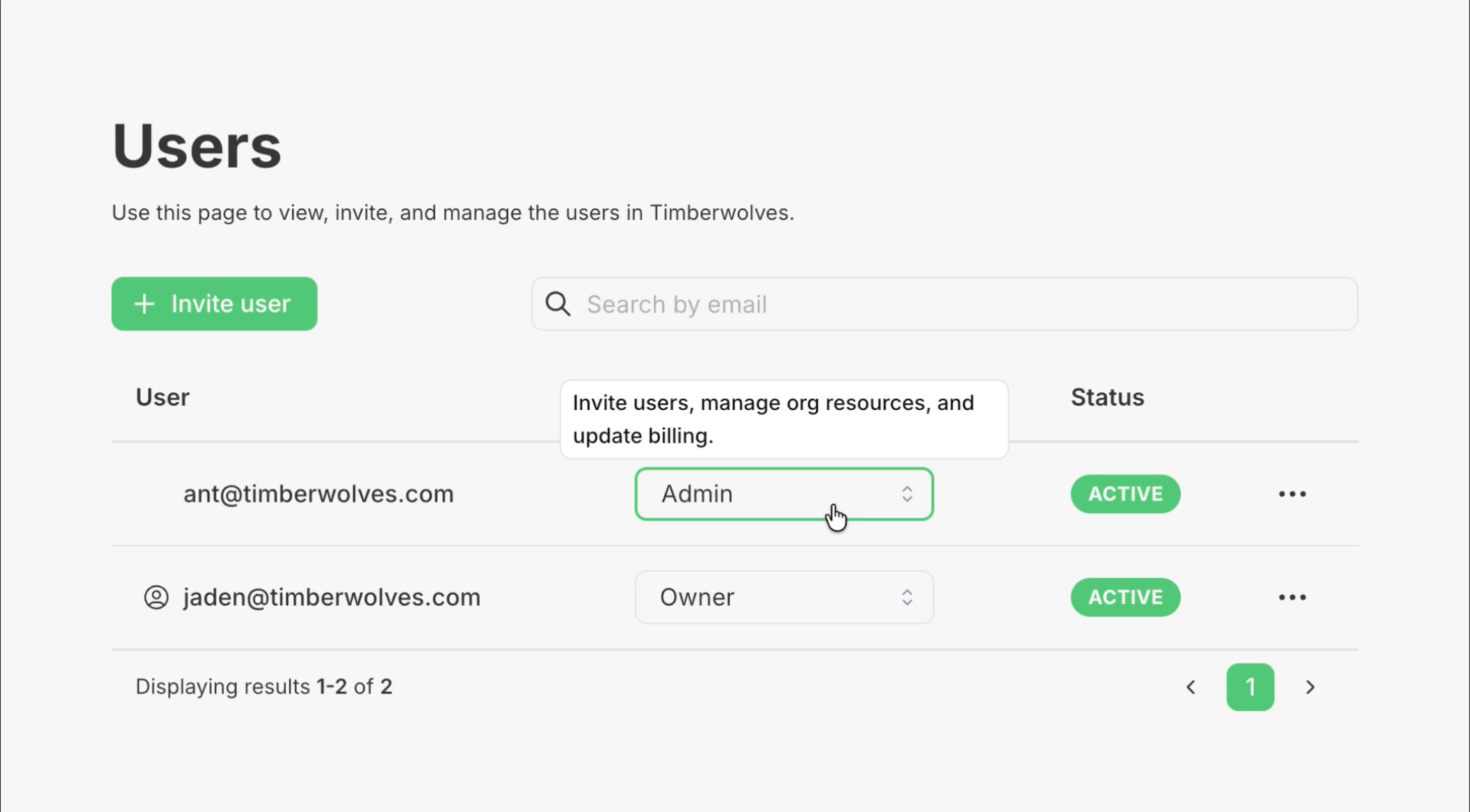Click the User column header
1470x812 pixels.
coord(162,397)
